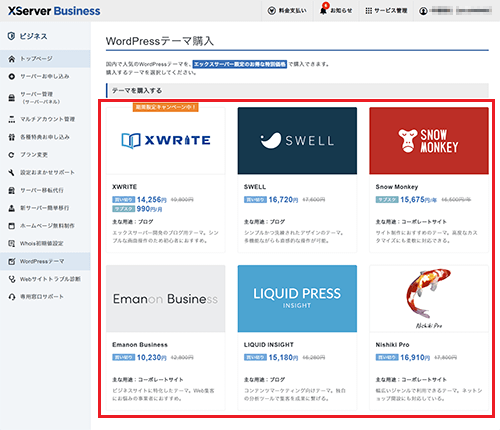Click the サブスク badge on the XWRITE card
Screen dimensions: 500x430
(x=124, y=209)
